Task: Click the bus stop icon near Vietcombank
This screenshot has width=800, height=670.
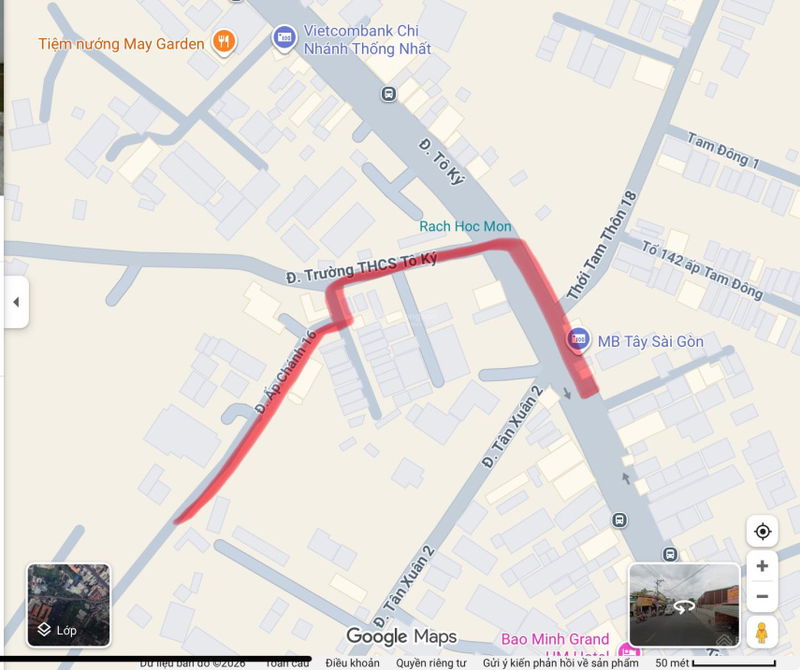Action: click(x=389, y=94)
